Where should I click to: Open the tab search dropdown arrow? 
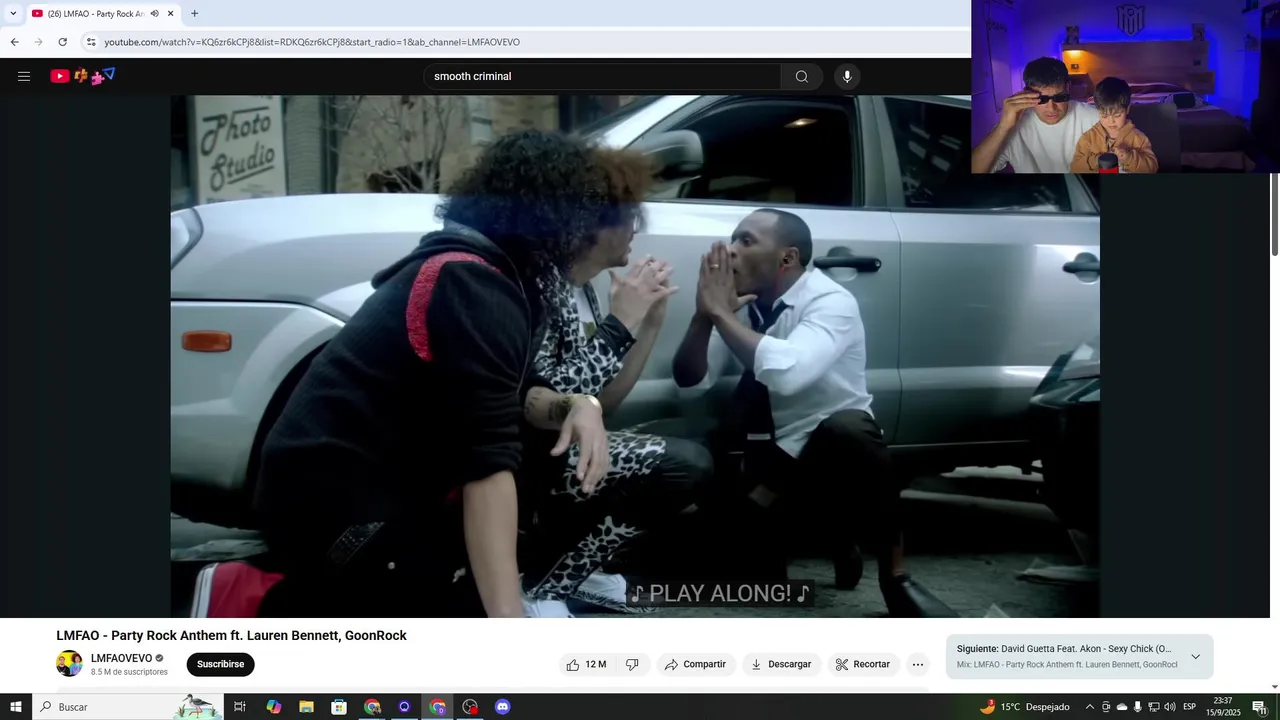pyautogui.click(x=13, y=13)
